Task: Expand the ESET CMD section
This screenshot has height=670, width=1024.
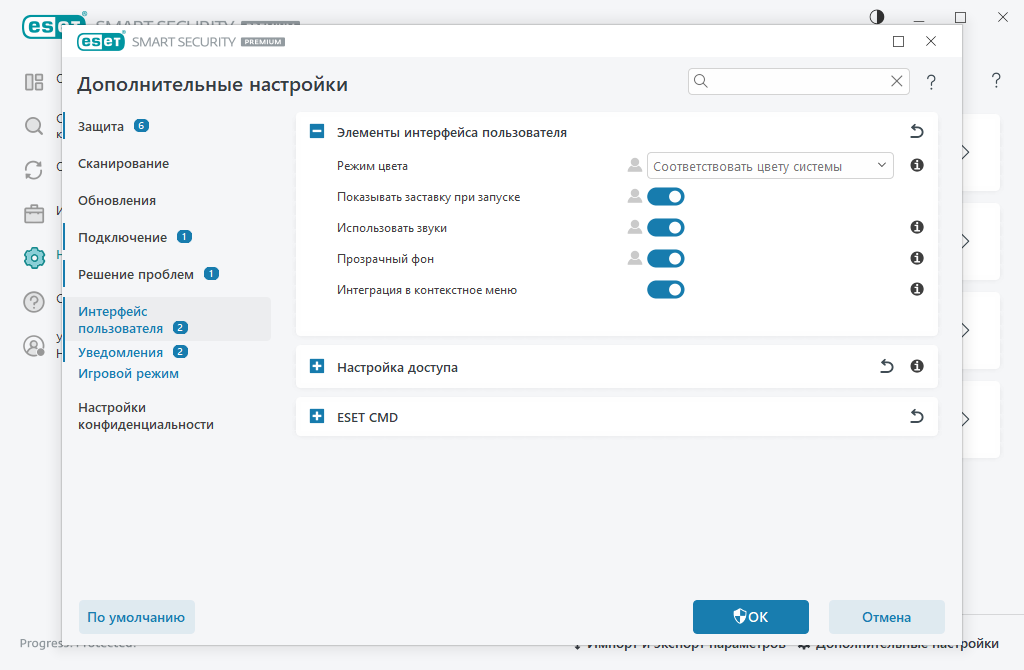Action: point(317,417)
